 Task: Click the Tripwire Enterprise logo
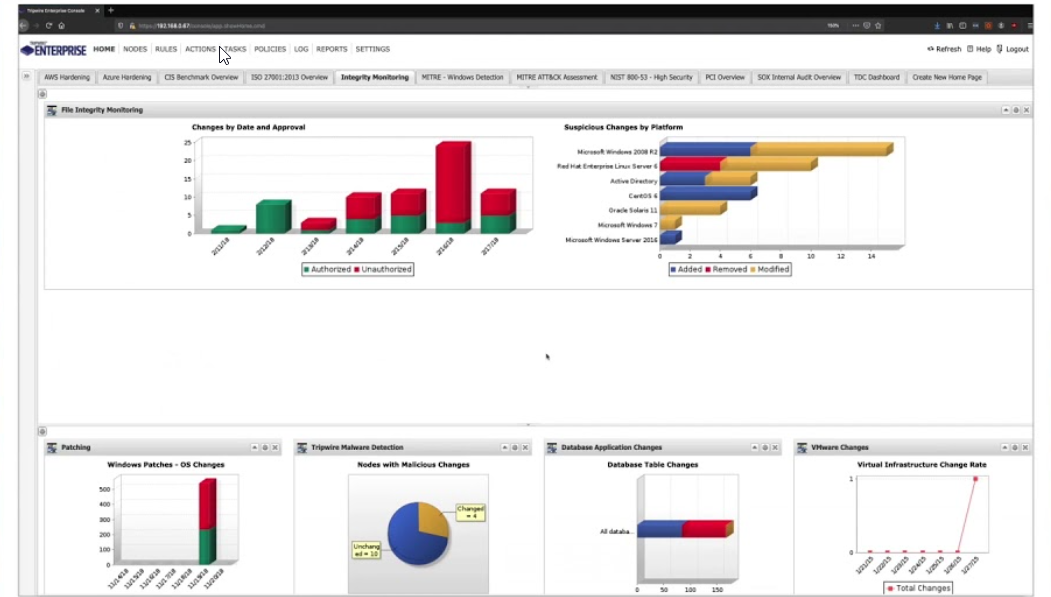54,49
